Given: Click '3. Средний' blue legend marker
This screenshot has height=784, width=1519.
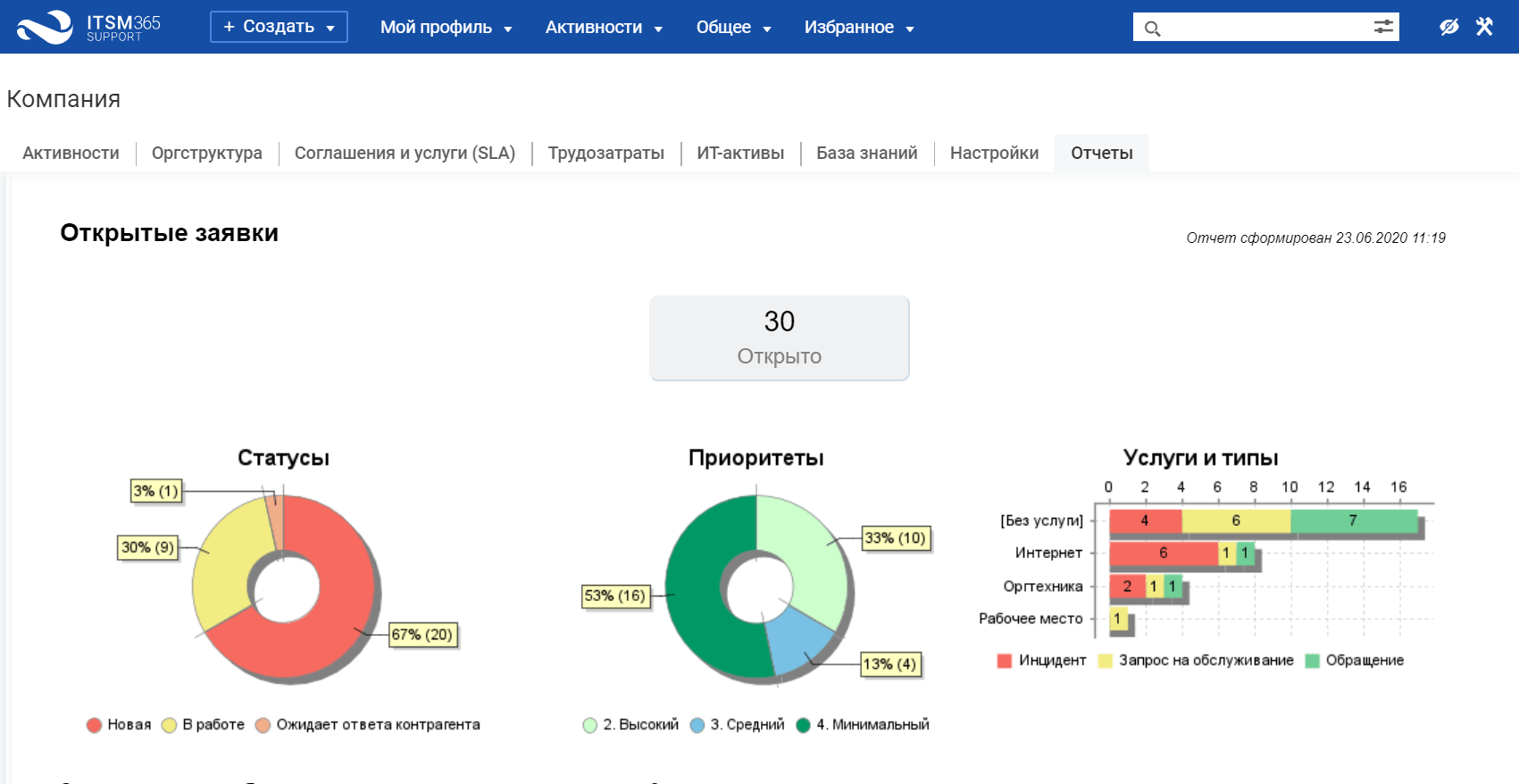Looking at the screenshot, I should click(x=697, y=725).
